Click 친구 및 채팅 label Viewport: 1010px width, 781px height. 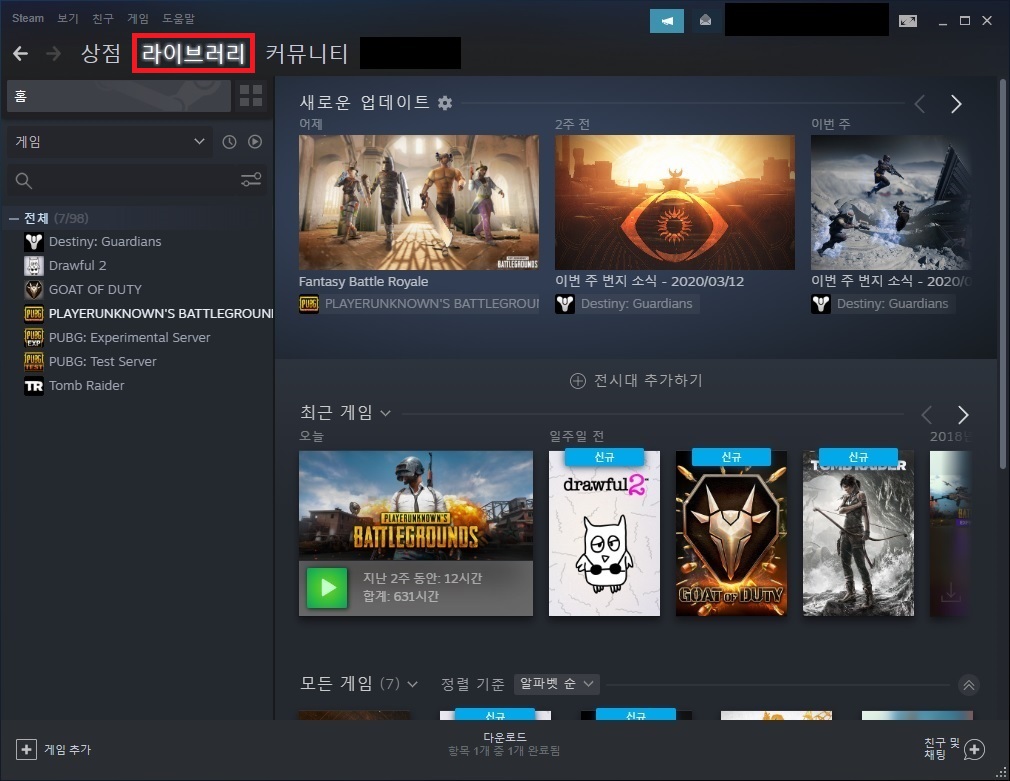(941, 749)
